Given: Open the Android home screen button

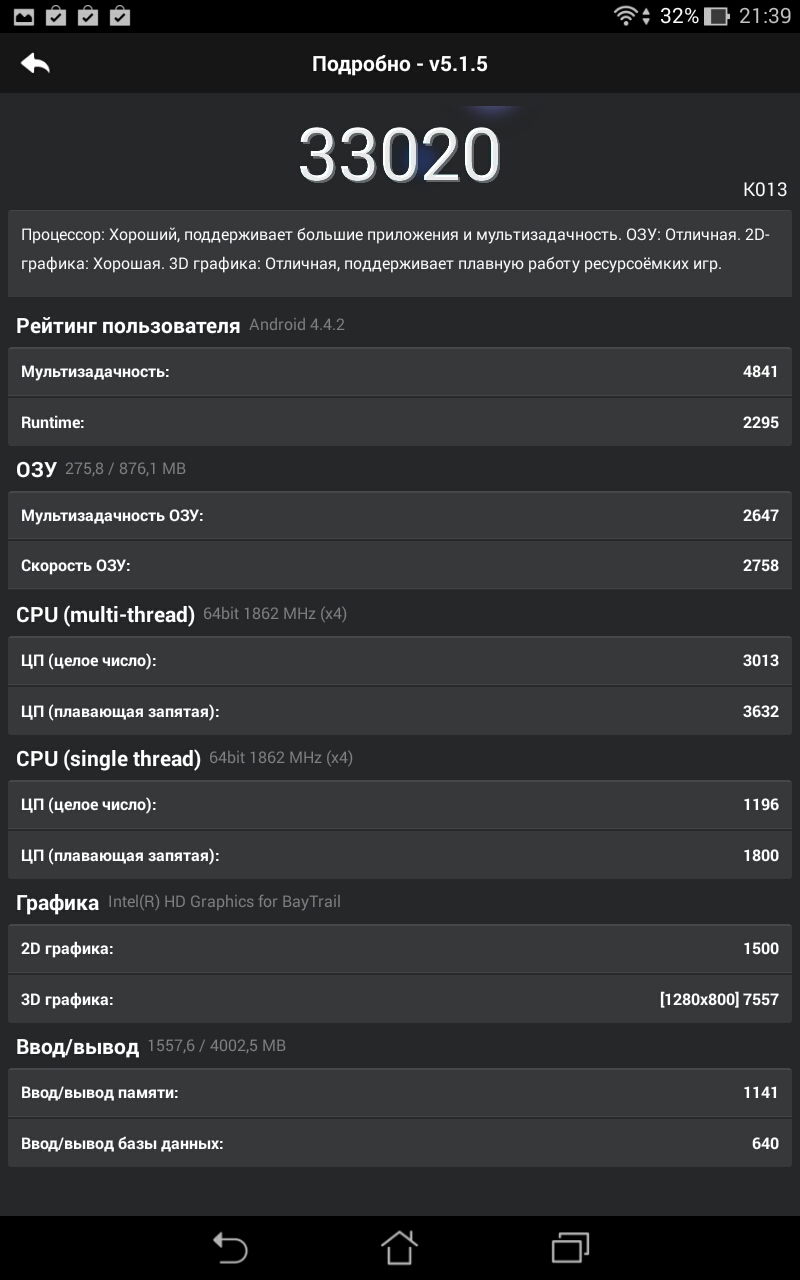Looking at the screenshot, I should pos(399,1247).
